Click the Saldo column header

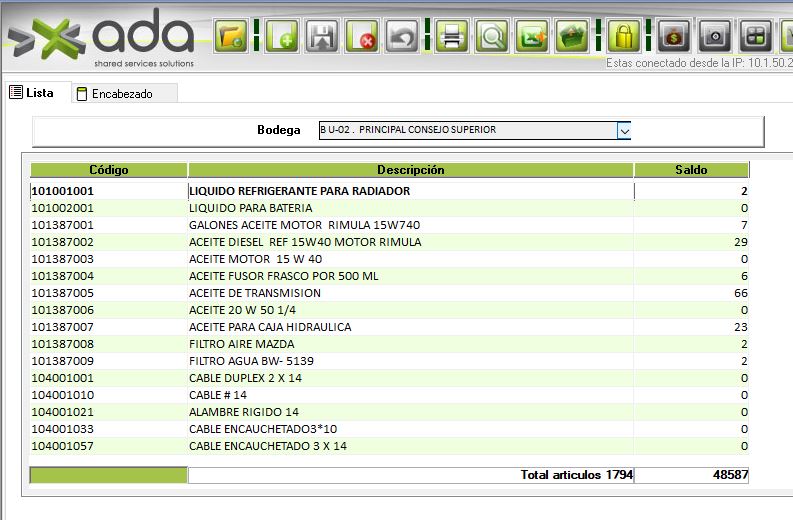click(691, 170)
